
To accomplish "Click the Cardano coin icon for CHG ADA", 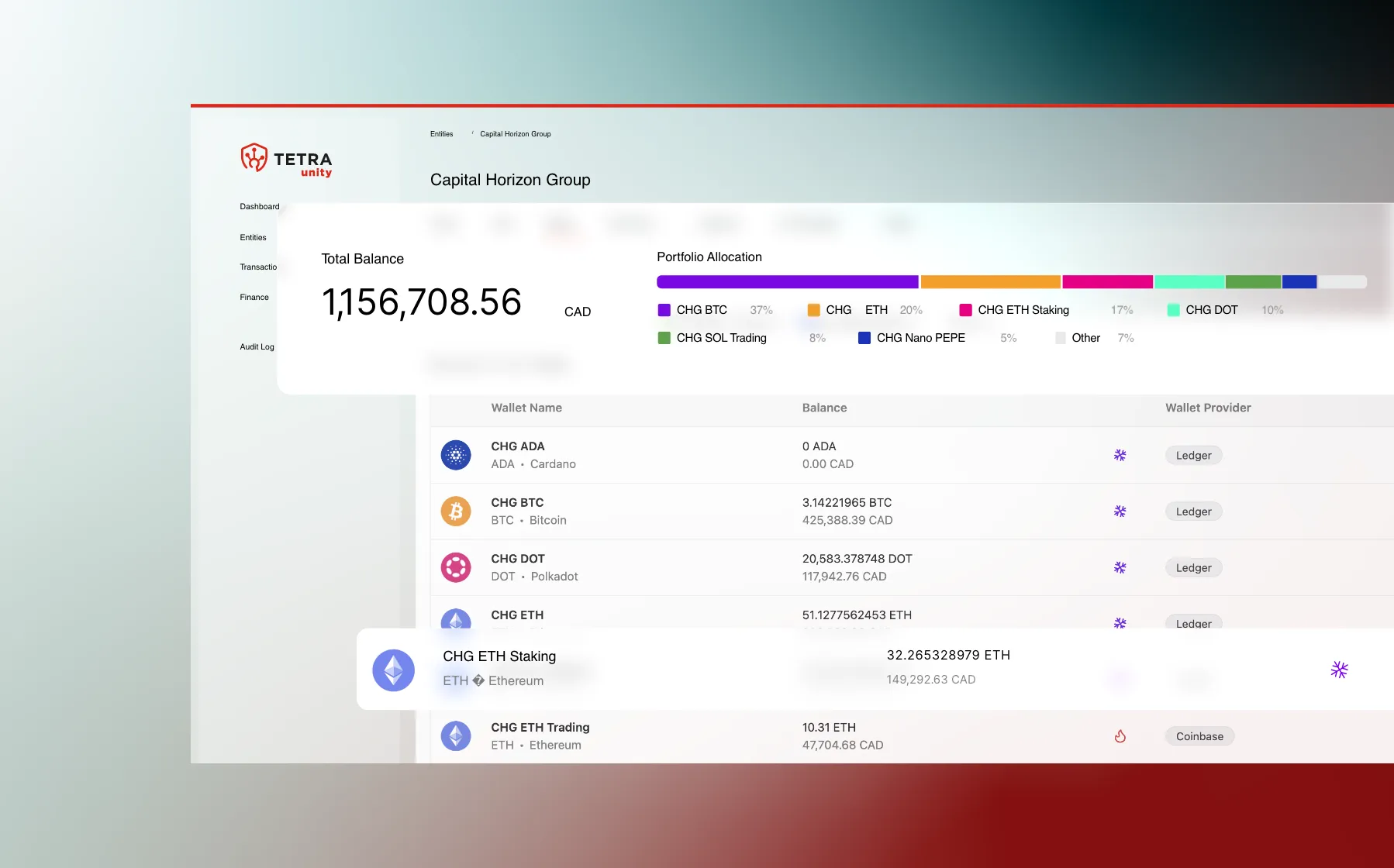I will point(456,455).
